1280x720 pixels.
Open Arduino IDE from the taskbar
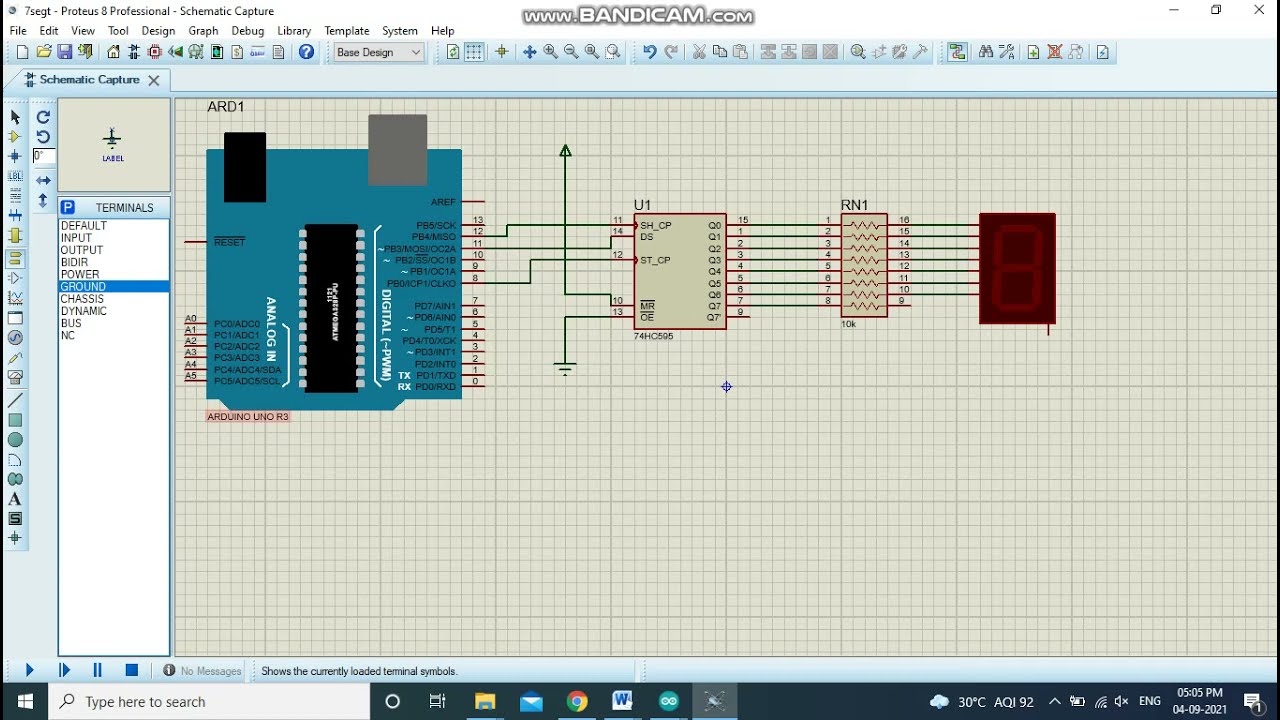[x=669, y=701]
